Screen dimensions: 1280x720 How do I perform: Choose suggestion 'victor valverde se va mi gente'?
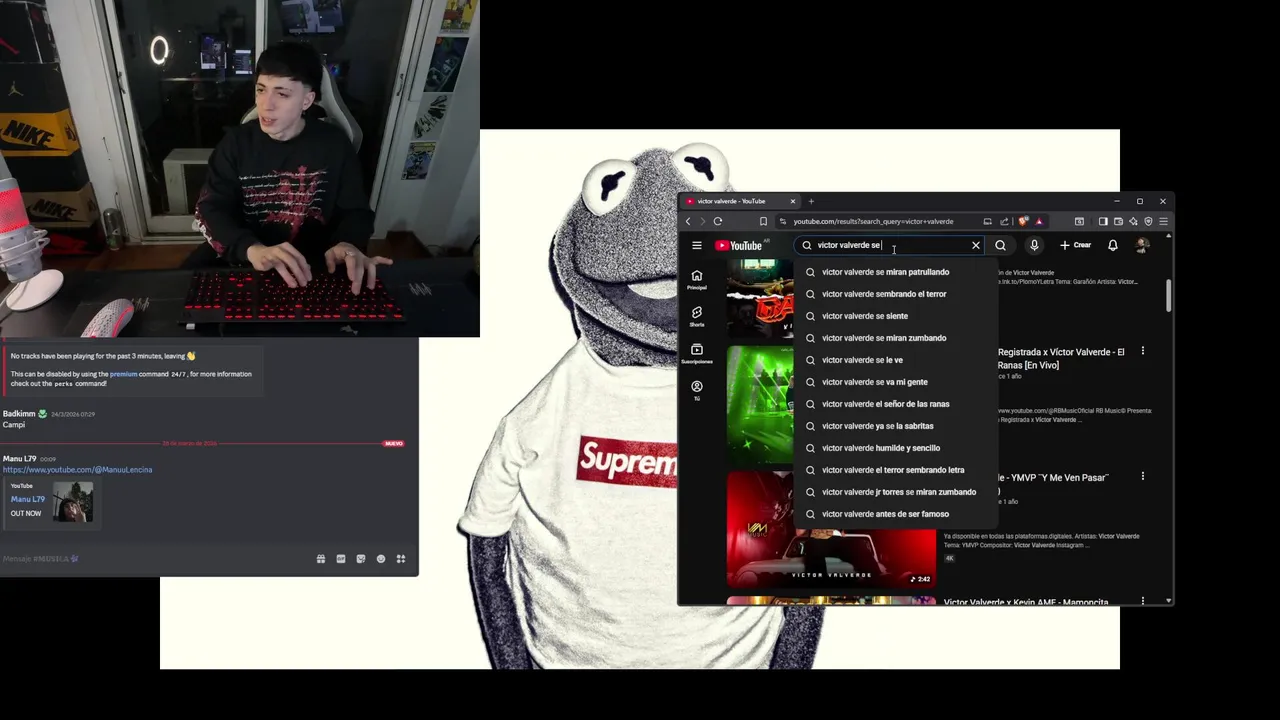[896, 382]
